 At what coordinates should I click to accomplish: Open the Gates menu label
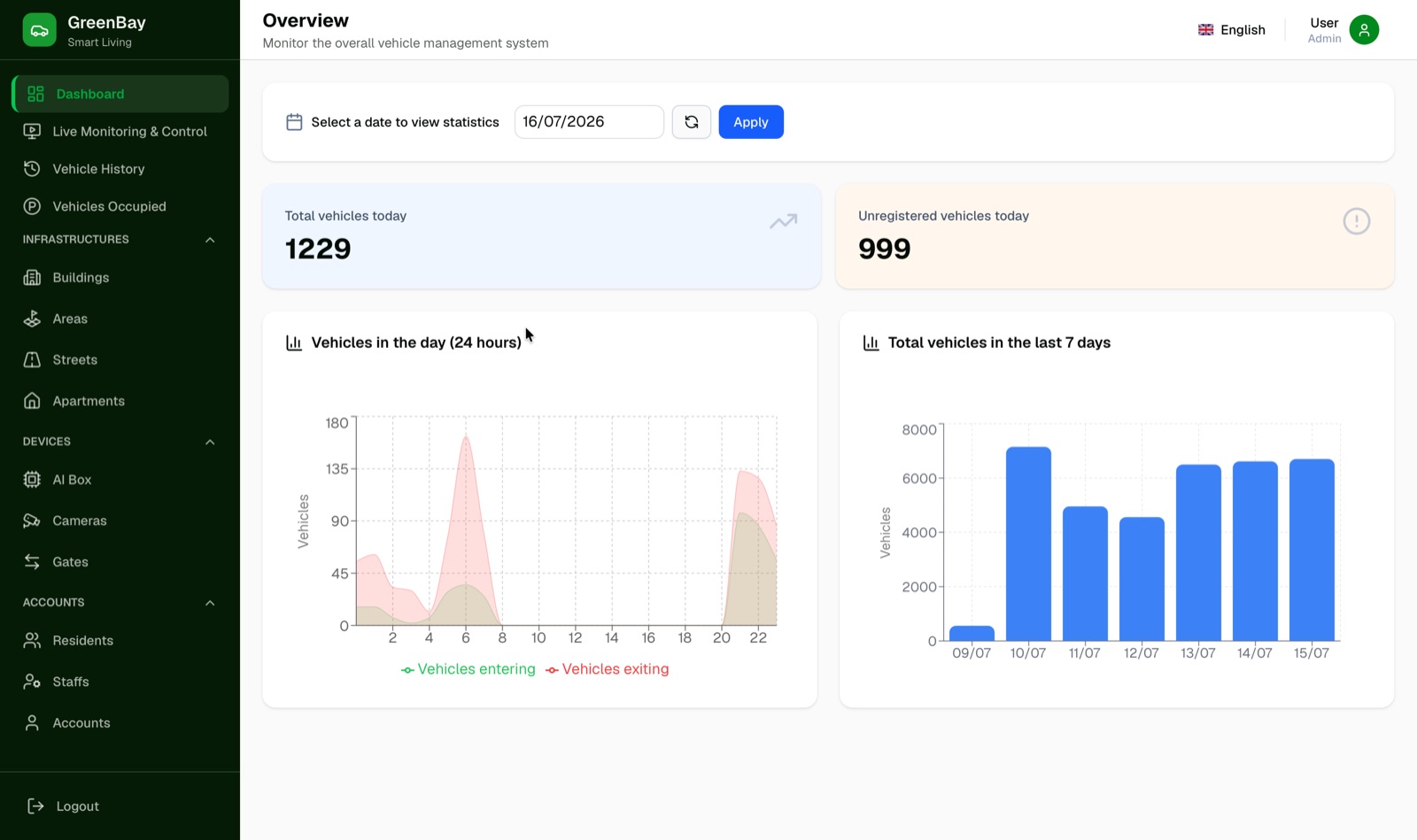point(70,562)
